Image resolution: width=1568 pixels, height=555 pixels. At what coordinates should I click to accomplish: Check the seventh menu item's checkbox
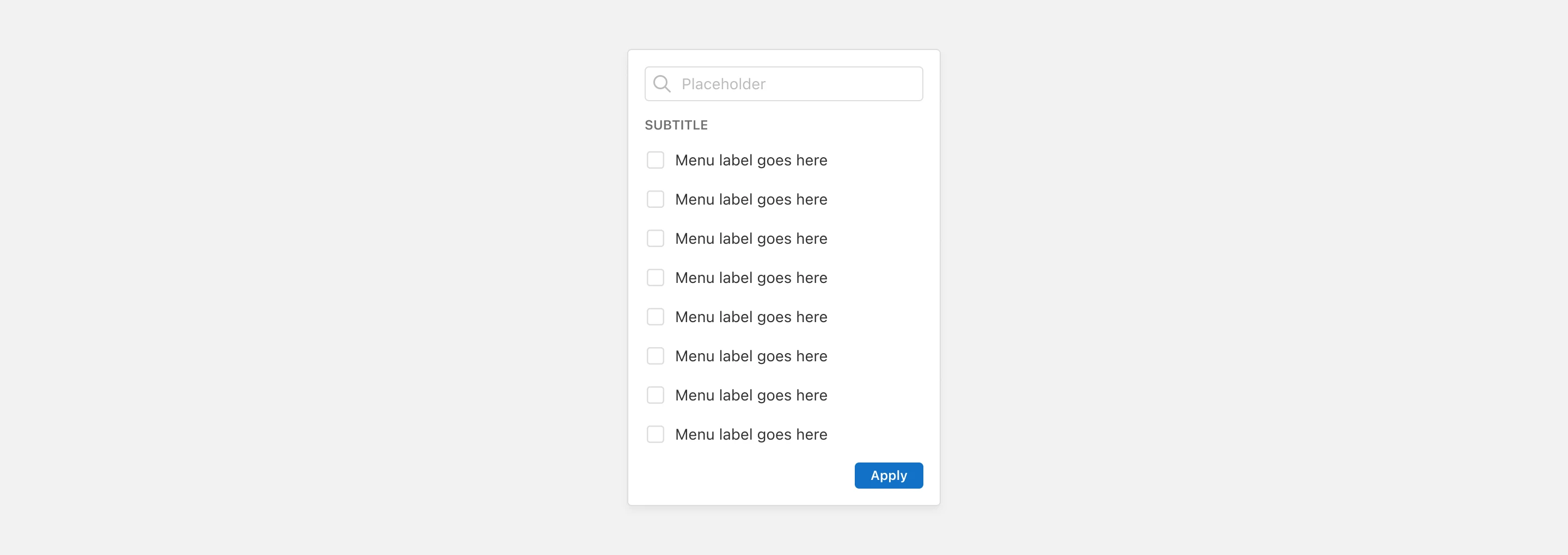point(655,396)
